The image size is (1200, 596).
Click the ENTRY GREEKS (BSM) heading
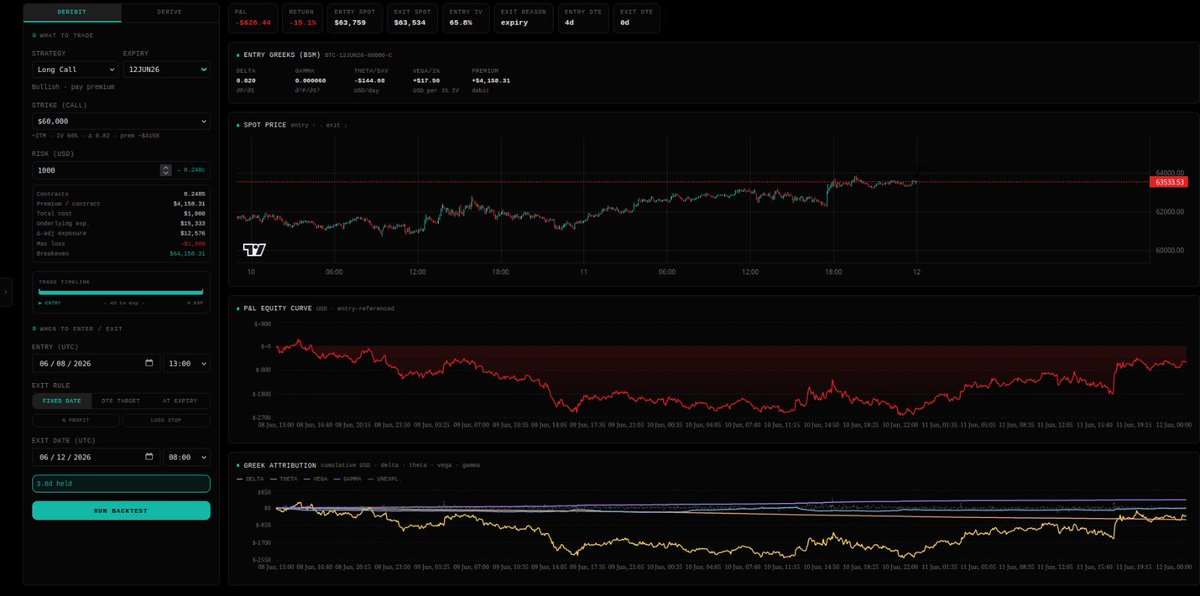pos(280,55)
